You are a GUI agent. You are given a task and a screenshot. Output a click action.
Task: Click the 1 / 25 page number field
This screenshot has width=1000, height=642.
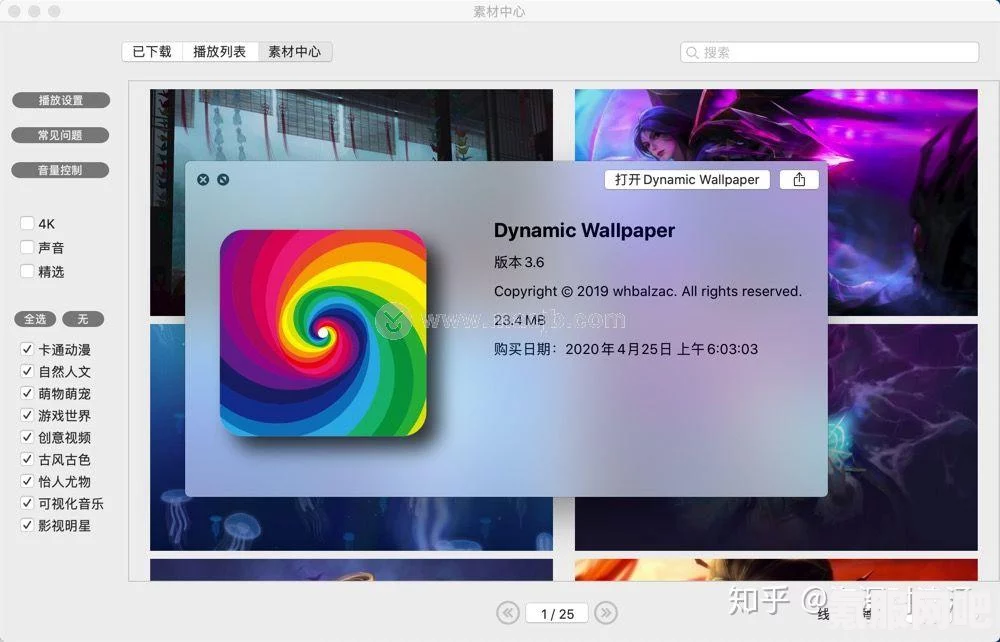(x=557, y=614)
